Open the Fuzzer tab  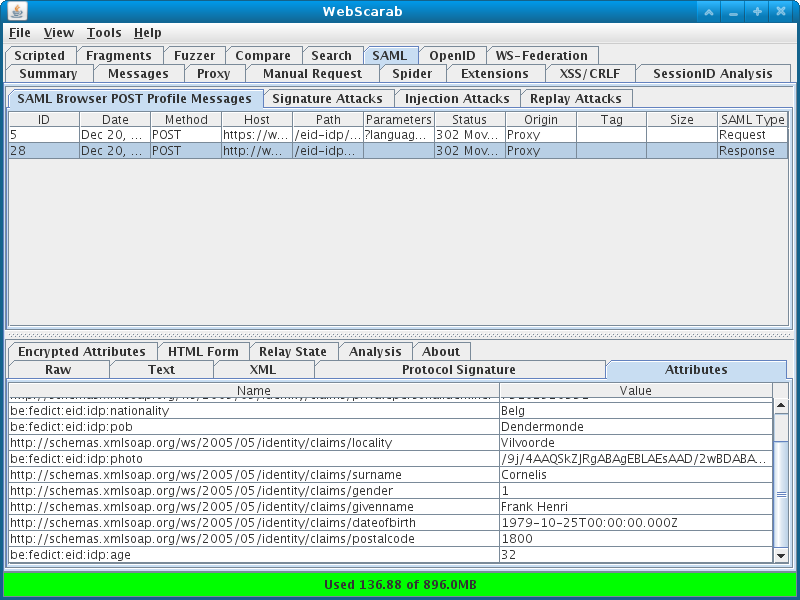point(194,56)
